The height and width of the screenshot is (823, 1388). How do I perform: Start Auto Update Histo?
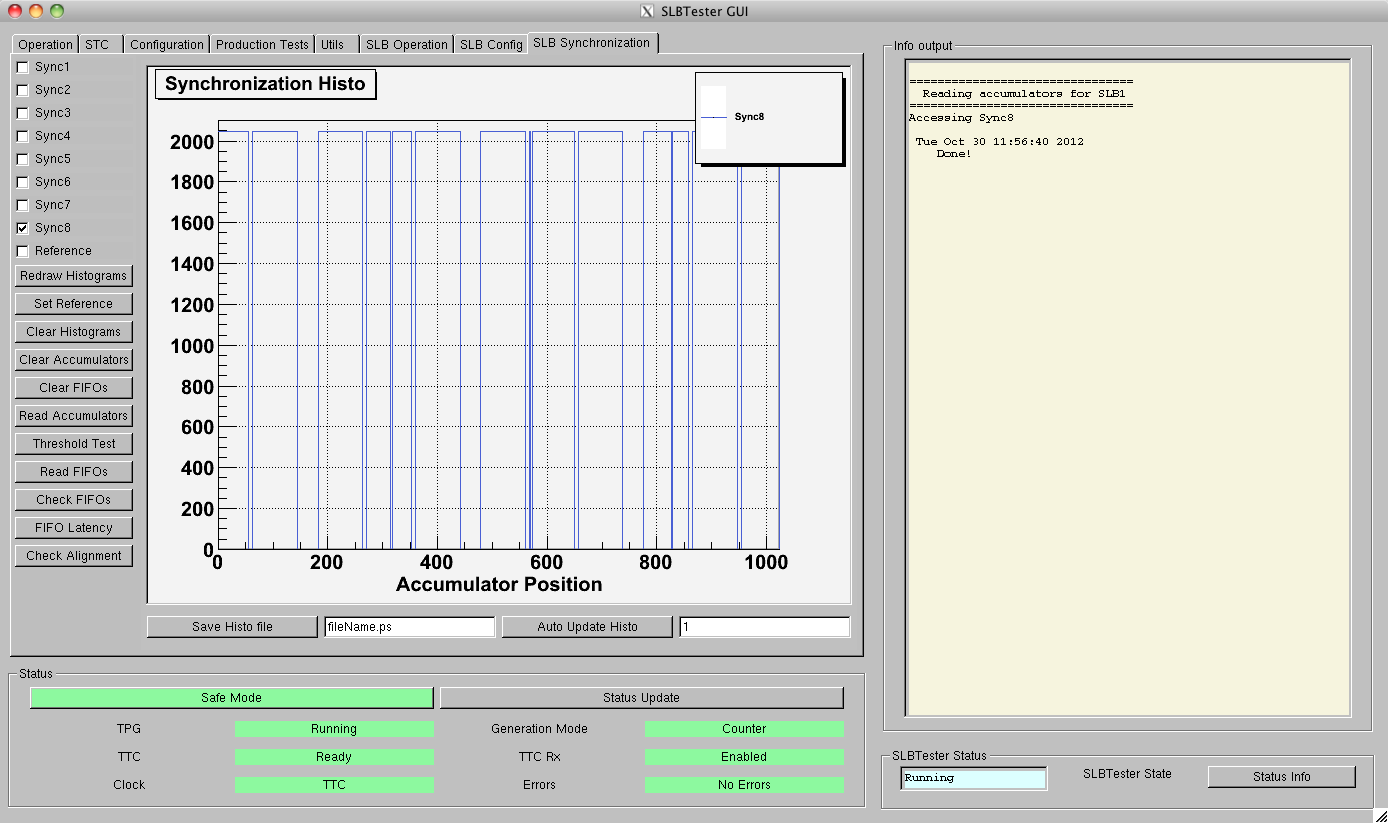587,627
